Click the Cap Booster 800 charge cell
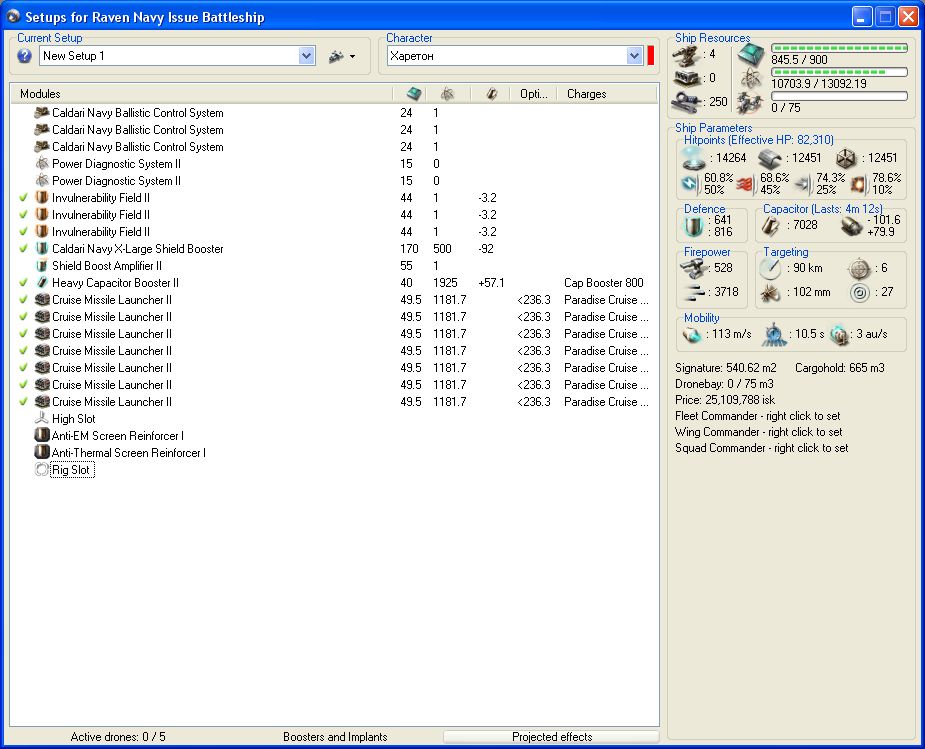The image size is (925, 749). tap(603, 283)
